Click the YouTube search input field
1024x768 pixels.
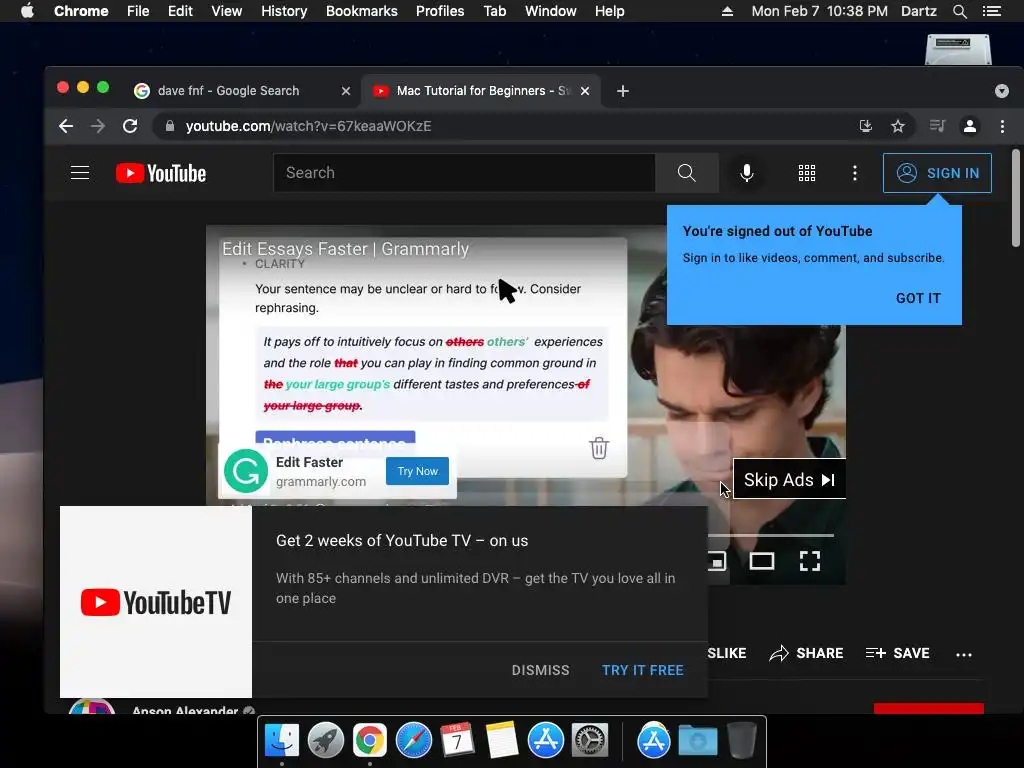[464, 173]
